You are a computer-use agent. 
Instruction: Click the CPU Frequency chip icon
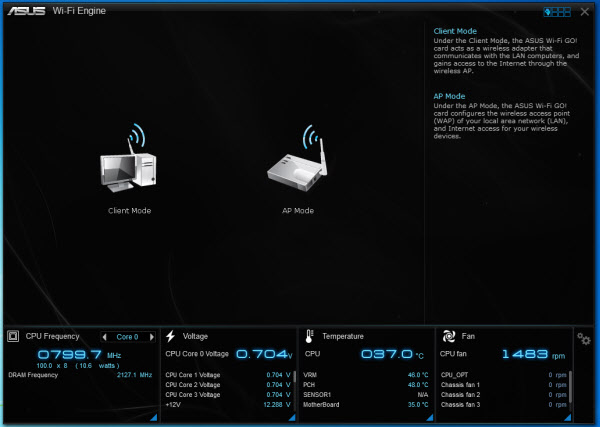[x=13, y=336]
